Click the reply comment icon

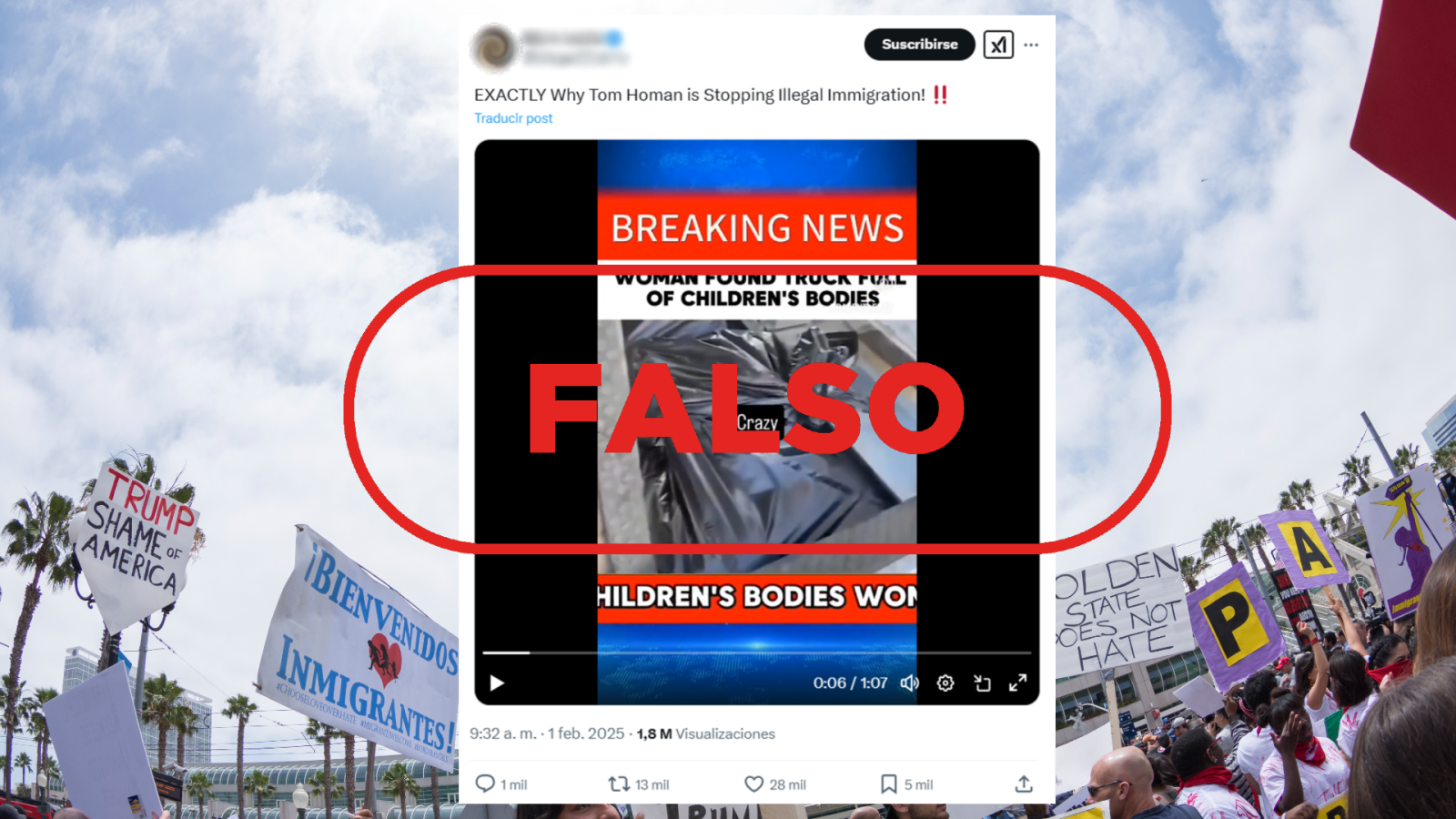pyautogui.click(x=486, y=784)
